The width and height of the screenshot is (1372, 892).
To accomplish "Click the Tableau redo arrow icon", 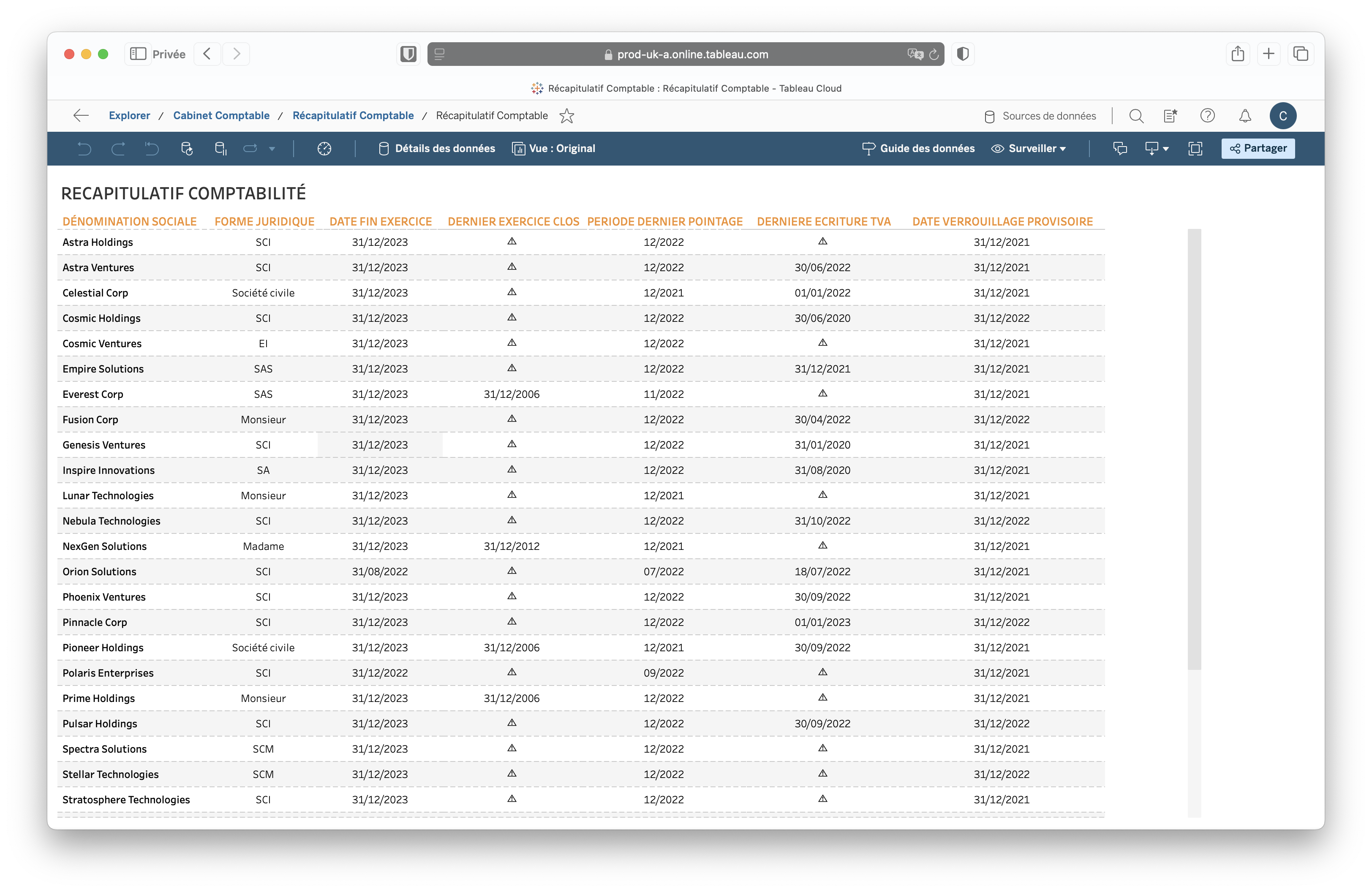I will (118, 149).
